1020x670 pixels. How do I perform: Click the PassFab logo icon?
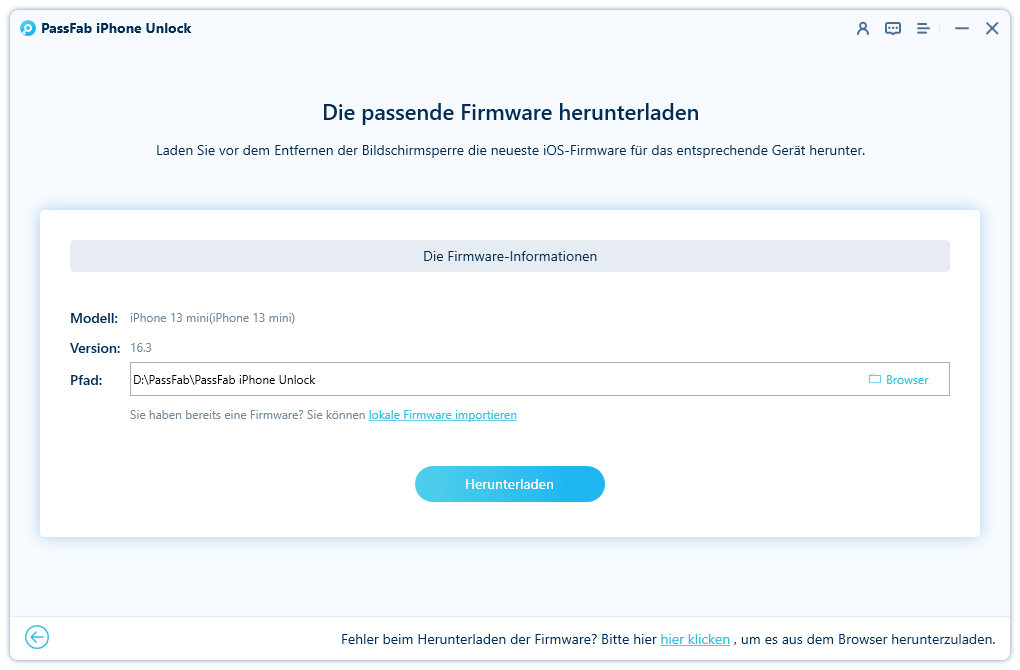click(x=28, y=28)
